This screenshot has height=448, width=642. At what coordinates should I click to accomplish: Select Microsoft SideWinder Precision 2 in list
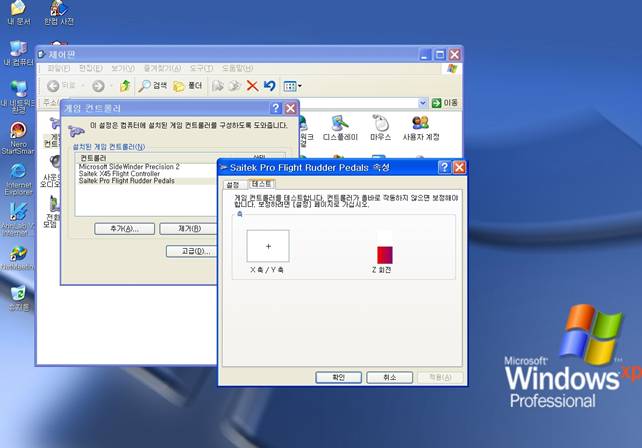(129, 167)
